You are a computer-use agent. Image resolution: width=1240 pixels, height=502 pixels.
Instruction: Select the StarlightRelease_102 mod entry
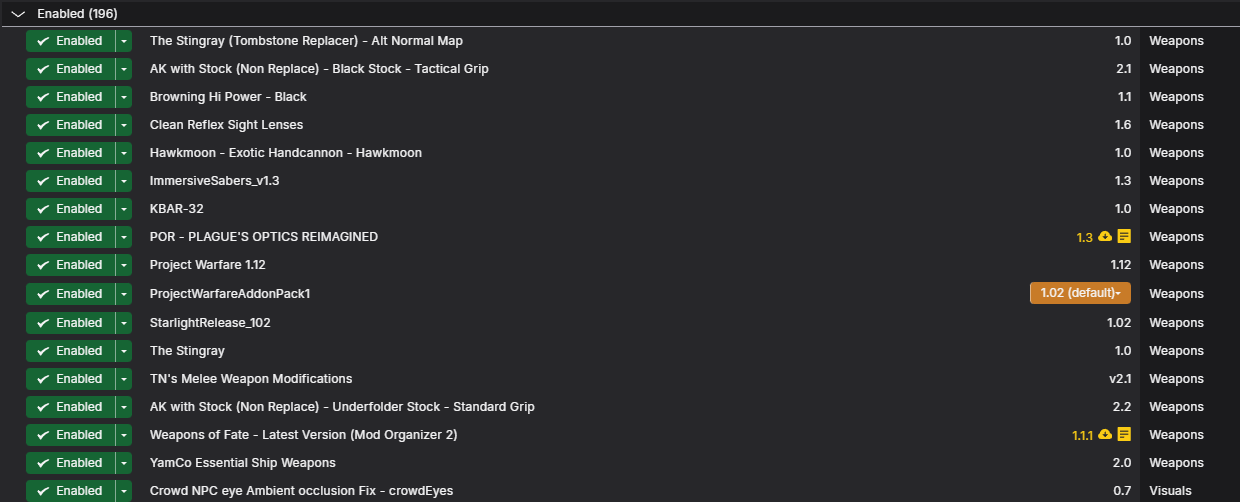620,323
